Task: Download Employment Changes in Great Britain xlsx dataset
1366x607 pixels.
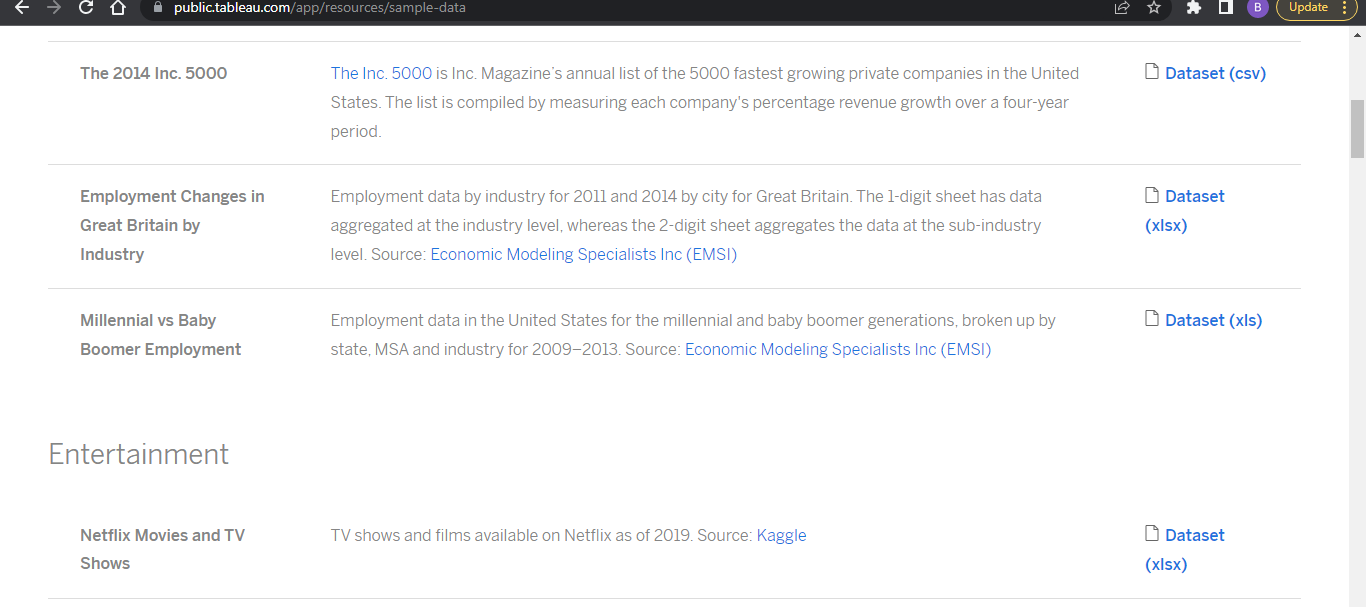Action: [x=1194, y=197]
